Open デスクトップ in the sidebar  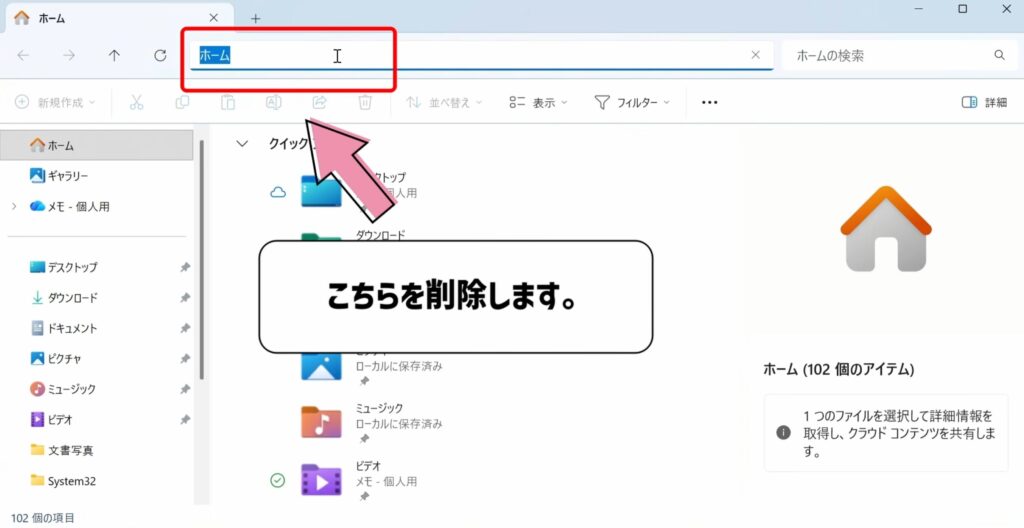[x=63, y=267]
